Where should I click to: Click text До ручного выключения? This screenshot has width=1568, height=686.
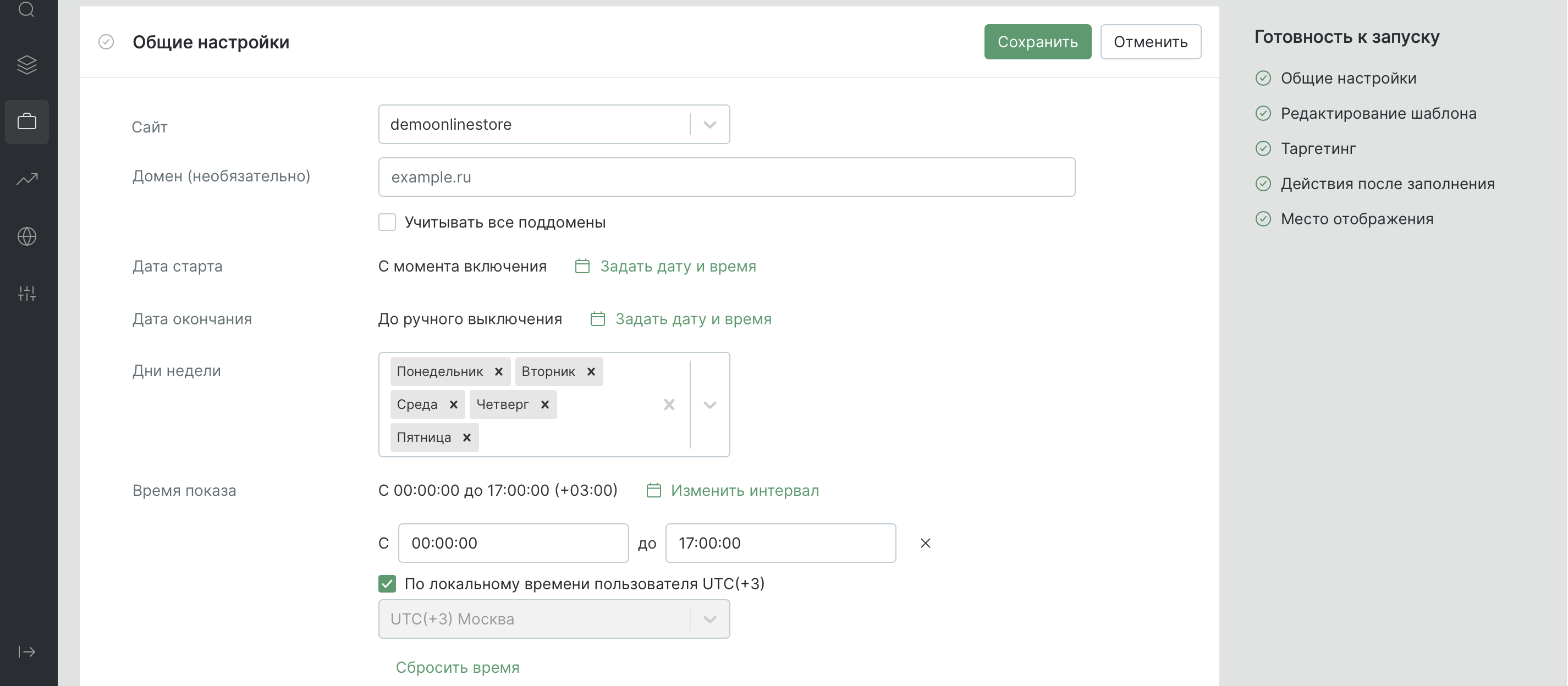[x=470, y=319]
